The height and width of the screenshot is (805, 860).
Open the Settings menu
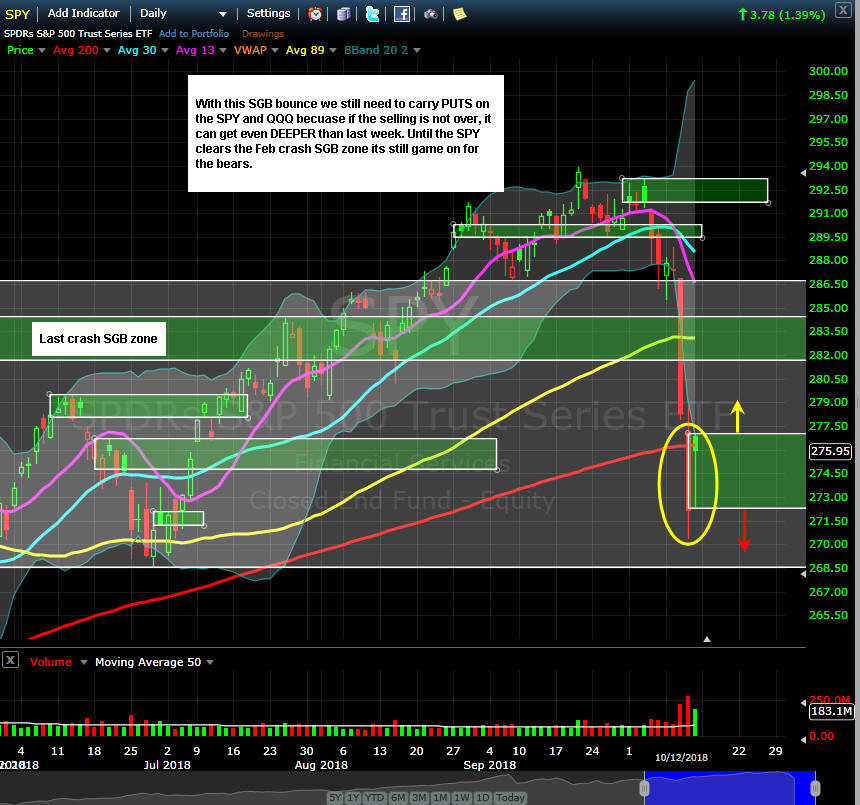click(268, 13)
